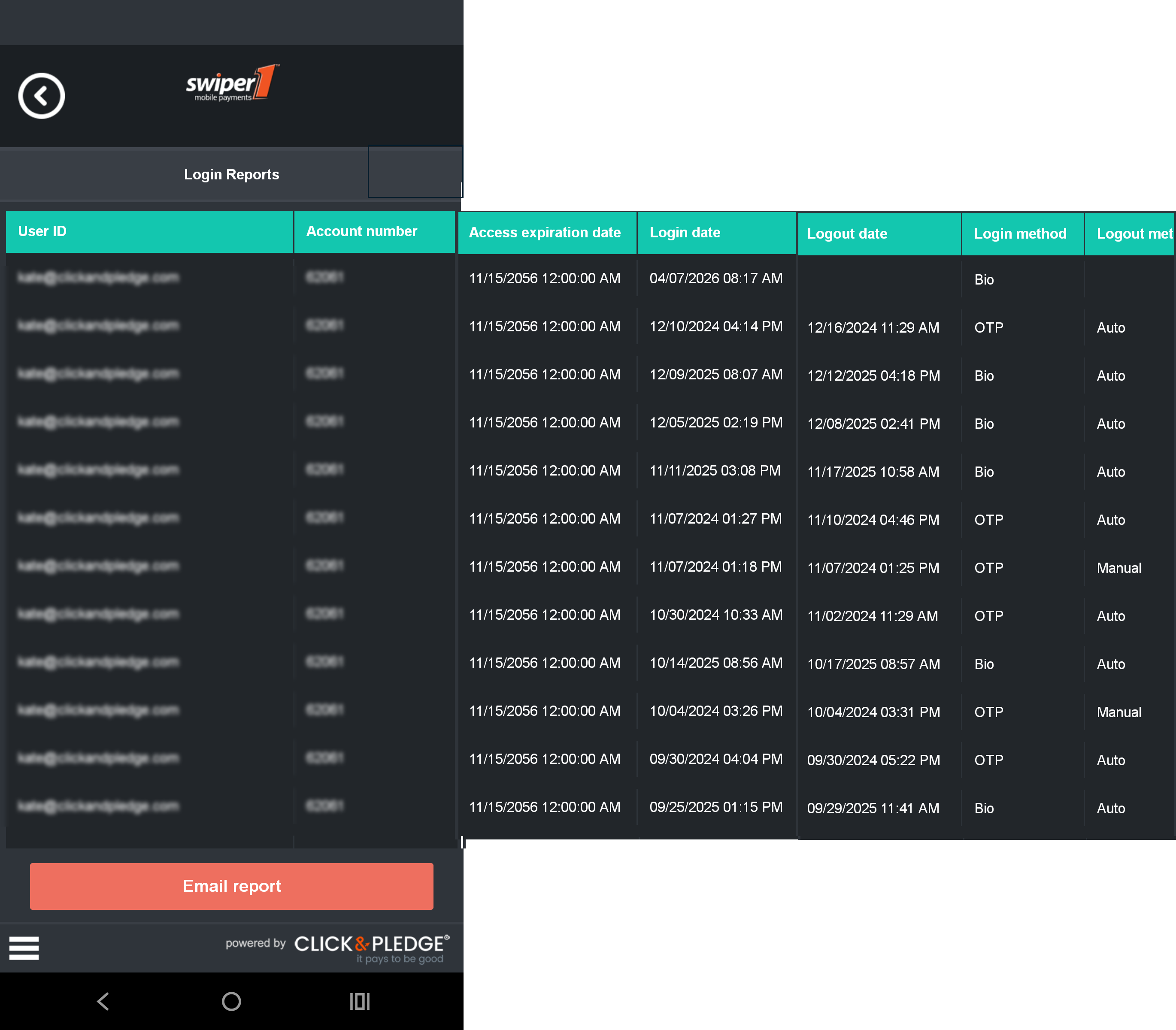This screenshot has height=1030, width=1176.
Task: Select login date 12/10/2024 04:14 PM
Action: 716,327
